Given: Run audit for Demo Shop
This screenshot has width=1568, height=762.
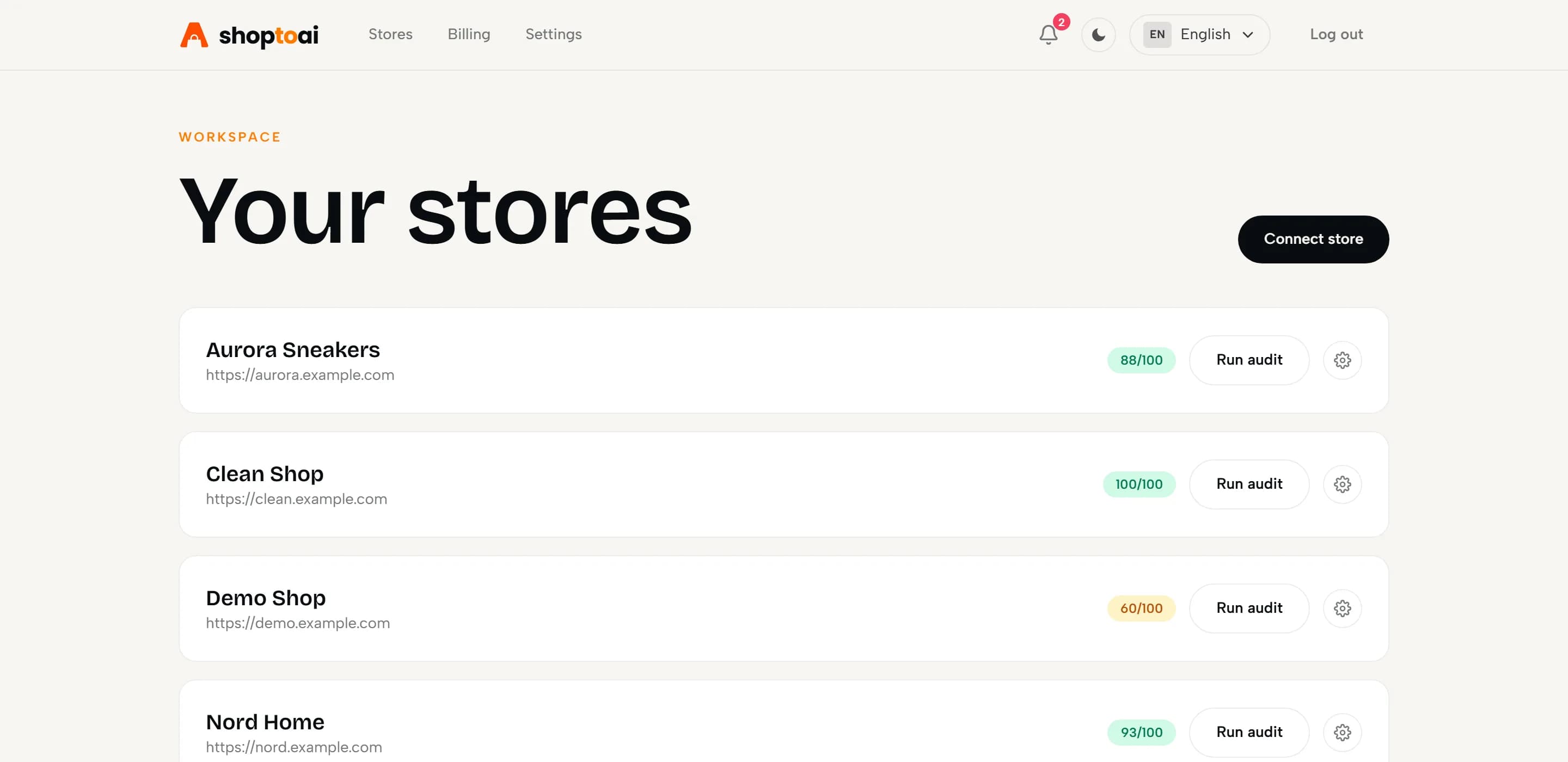Looking at the screenshot, I should tap(1249, 608).
